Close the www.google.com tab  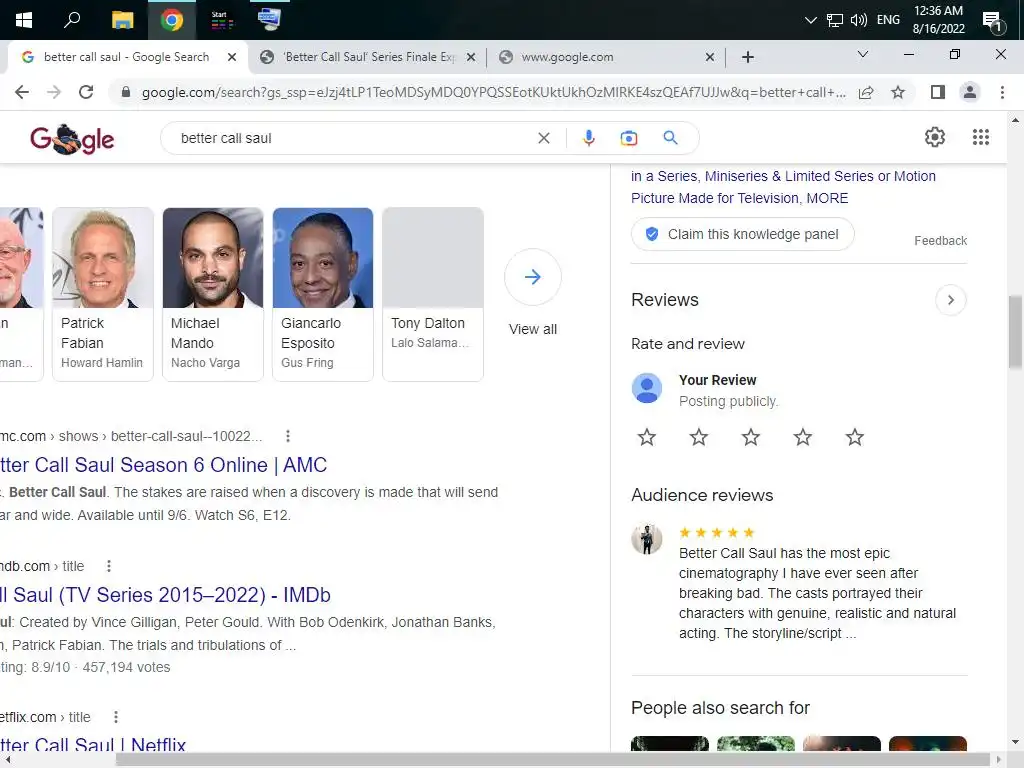pyautogui.click(x=710, y=57)
